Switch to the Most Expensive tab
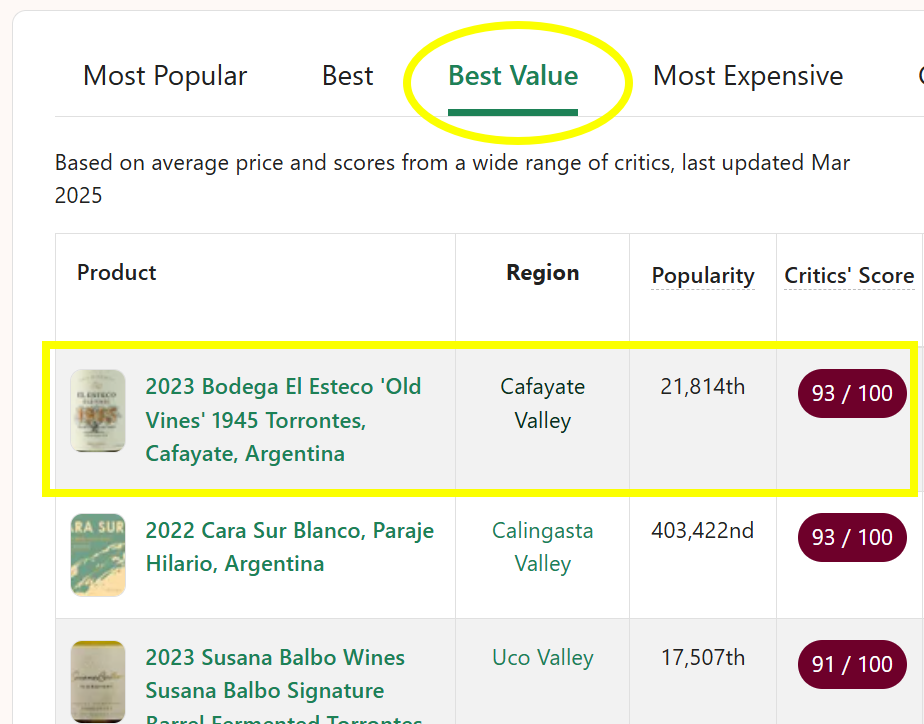Screen dimensions: 924x724 tap(748, 76)
